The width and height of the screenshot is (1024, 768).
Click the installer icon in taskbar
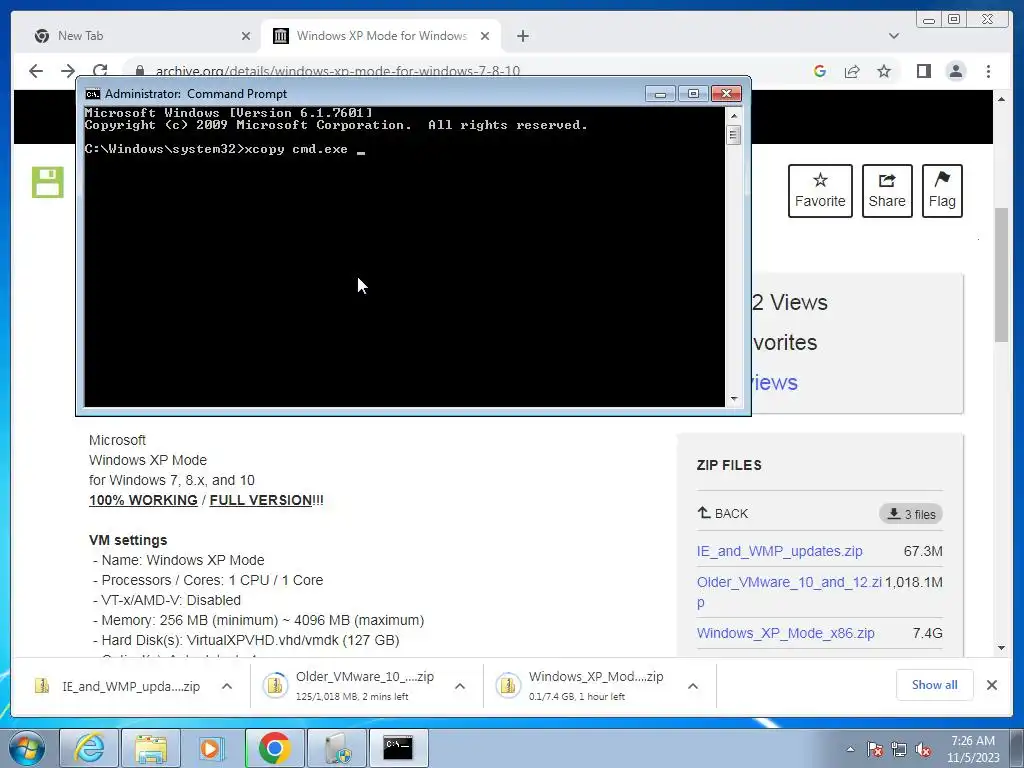tap(336, 748)
